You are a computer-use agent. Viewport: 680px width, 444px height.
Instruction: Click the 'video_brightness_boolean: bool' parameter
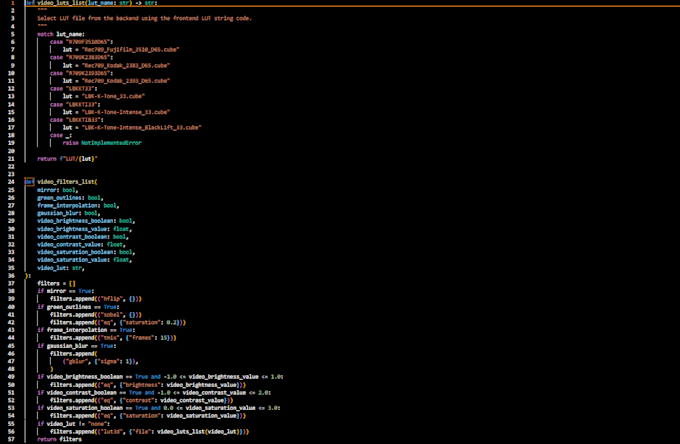85,221
